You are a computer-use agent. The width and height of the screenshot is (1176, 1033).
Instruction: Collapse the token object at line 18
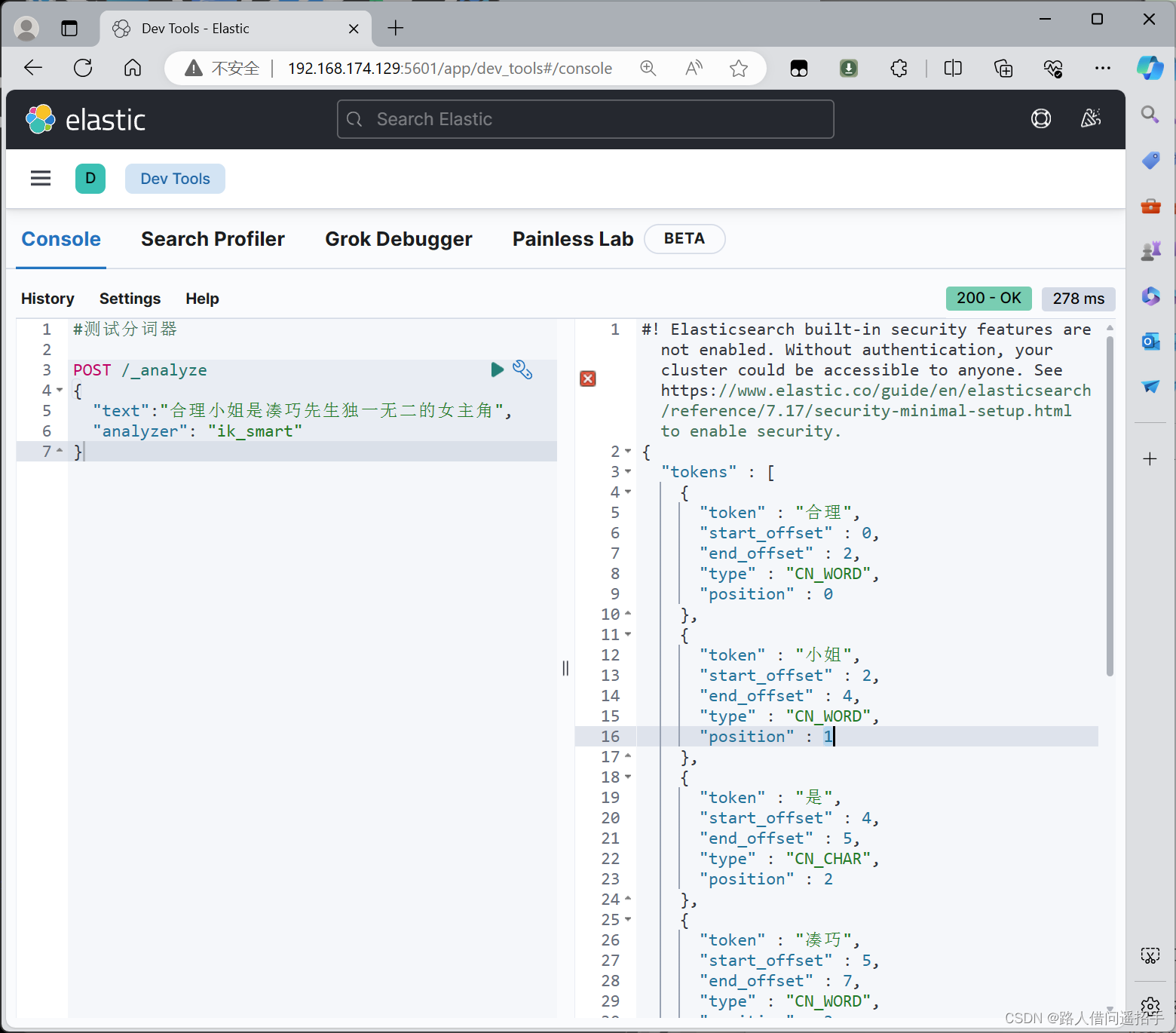tap(628, 777)
